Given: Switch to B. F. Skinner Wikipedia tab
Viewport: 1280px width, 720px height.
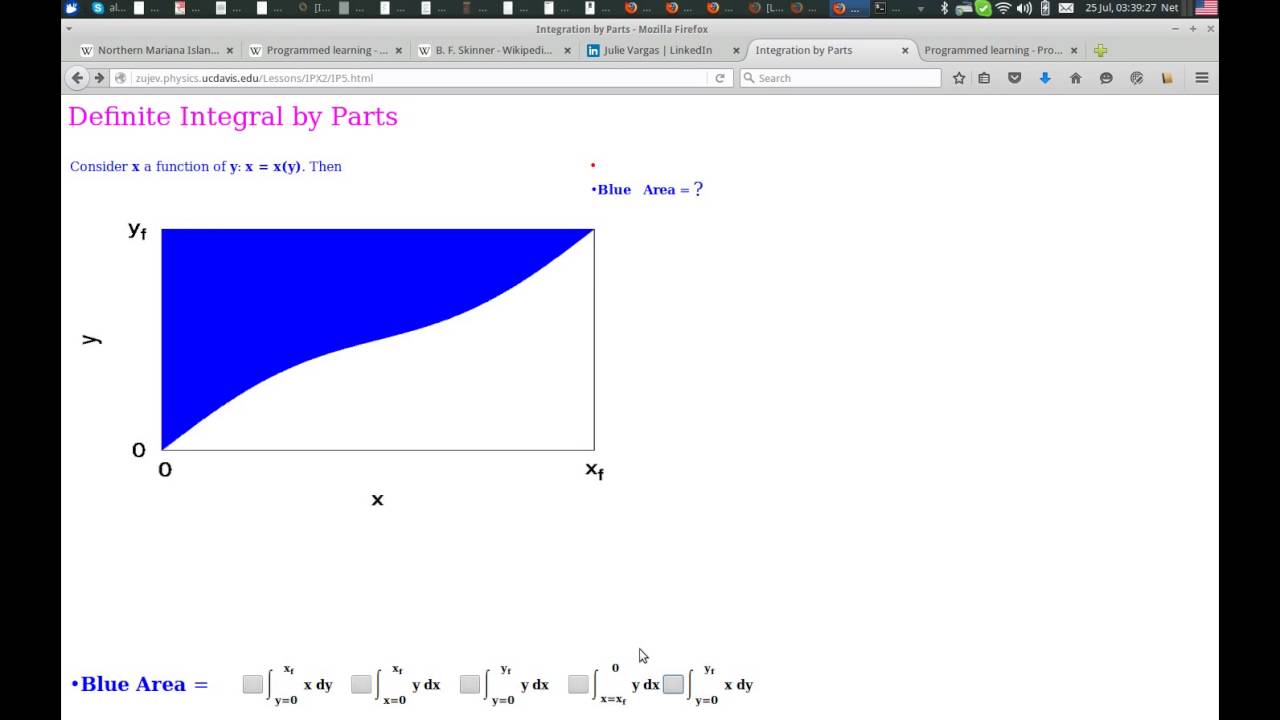Looking at the screenshot, I should (x=494, y=50).
